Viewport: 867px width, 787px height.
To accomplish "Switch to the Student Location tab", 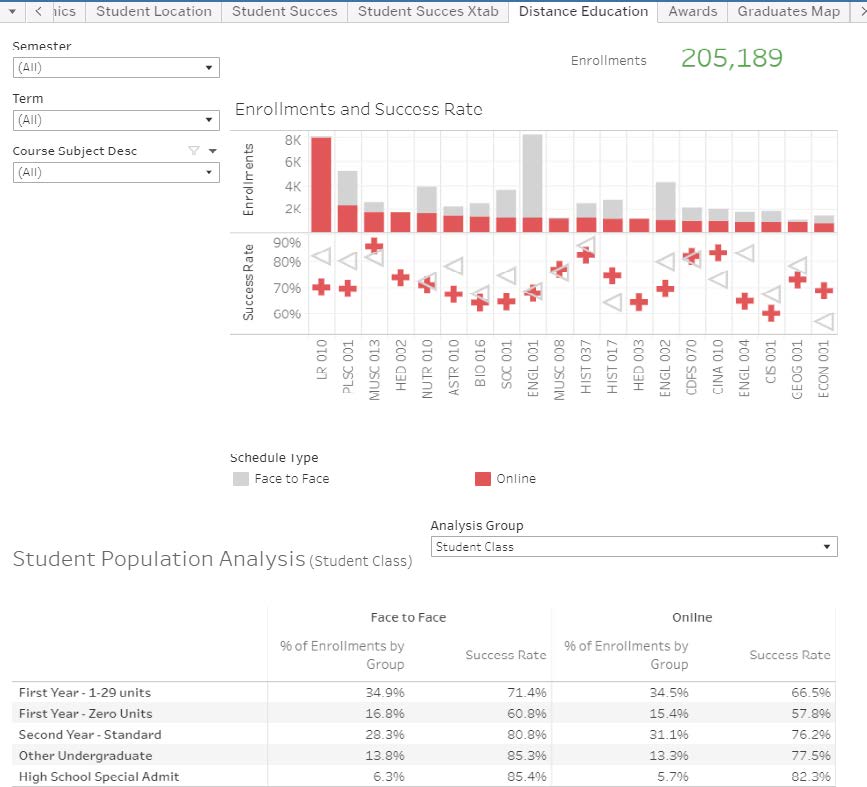I will 154,11.
